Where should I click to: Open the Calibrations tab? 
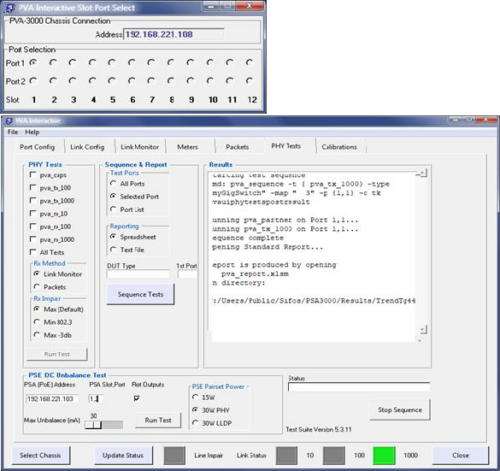point(339,147)
